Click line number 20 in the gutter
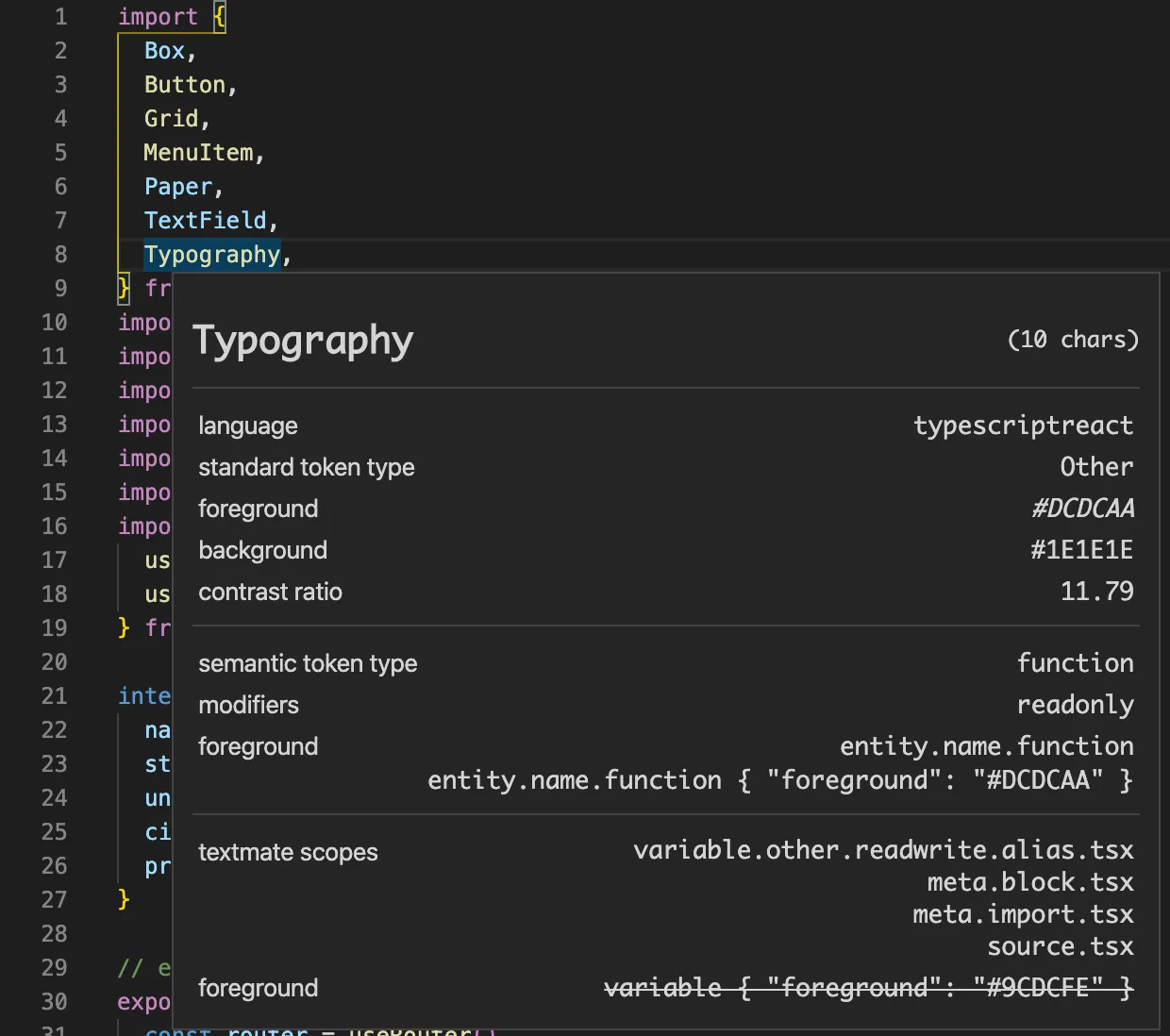The image size is (1170, 1036). tap(55, 662)
